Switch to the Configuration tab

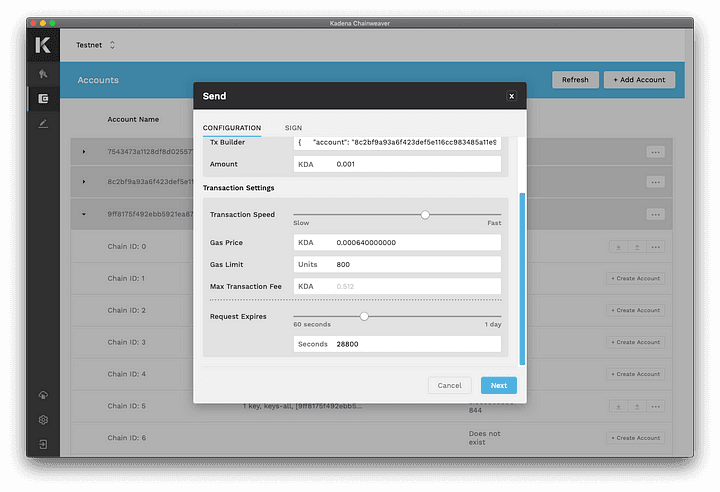coord(232,128)
